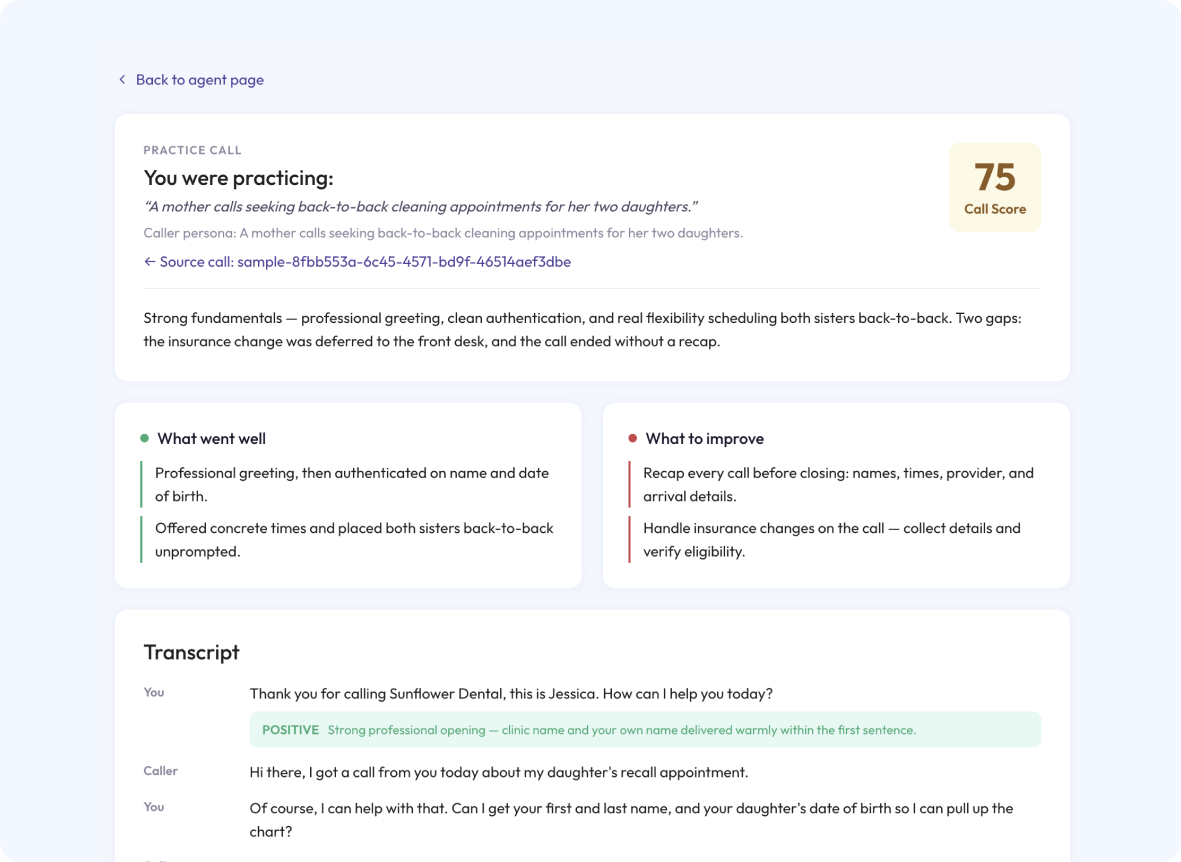Click the PRACTICE CALL label
The width and height of the screenshot is (1181, 862).
pyautogui.click(x=193, y=150)
